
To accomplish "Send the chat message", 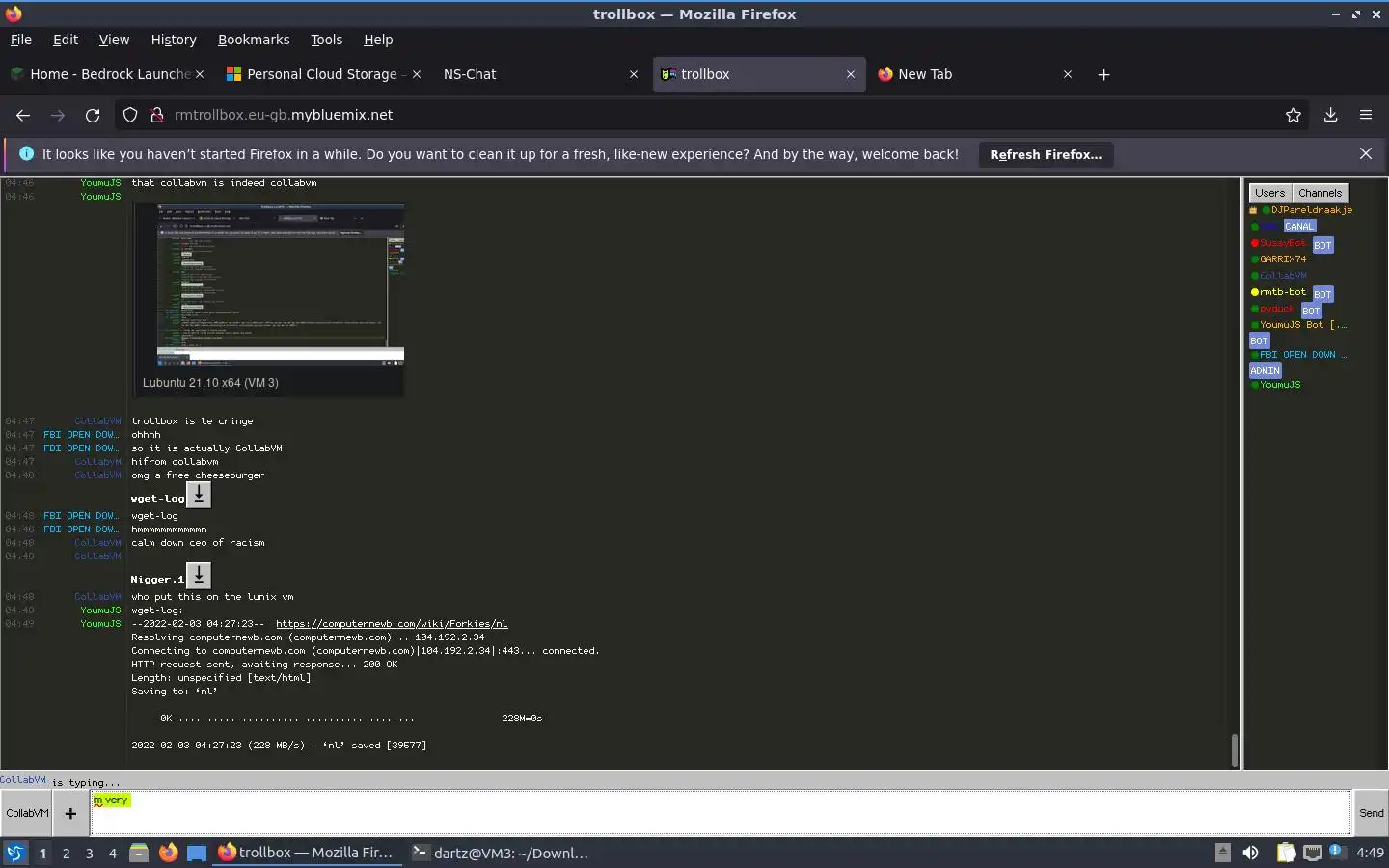I will pyautogui.click(x=1372, y=813).
